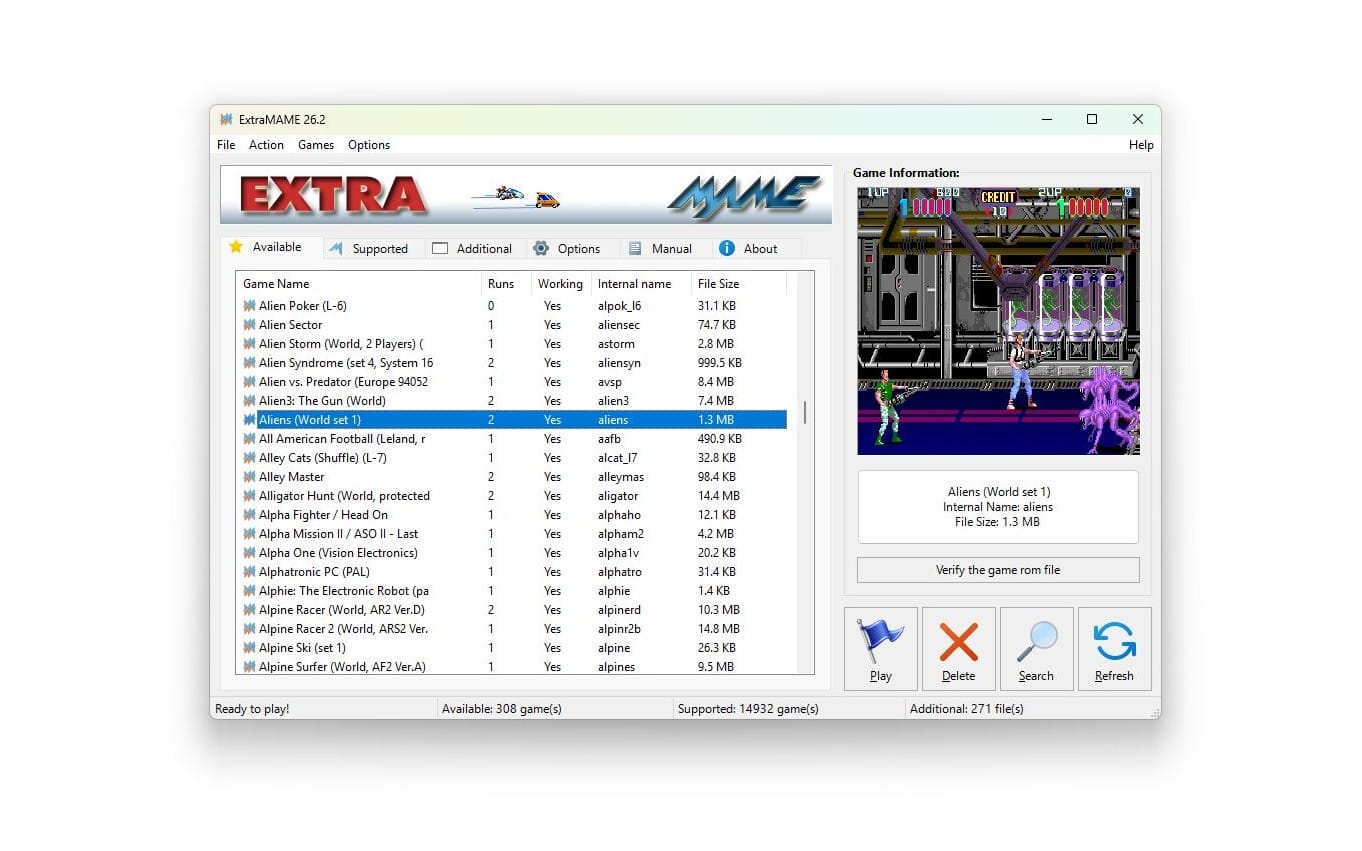Screen dimensions: 1362x851
Task: Open the Options menu in menu bar
Action: click(369, 145)
